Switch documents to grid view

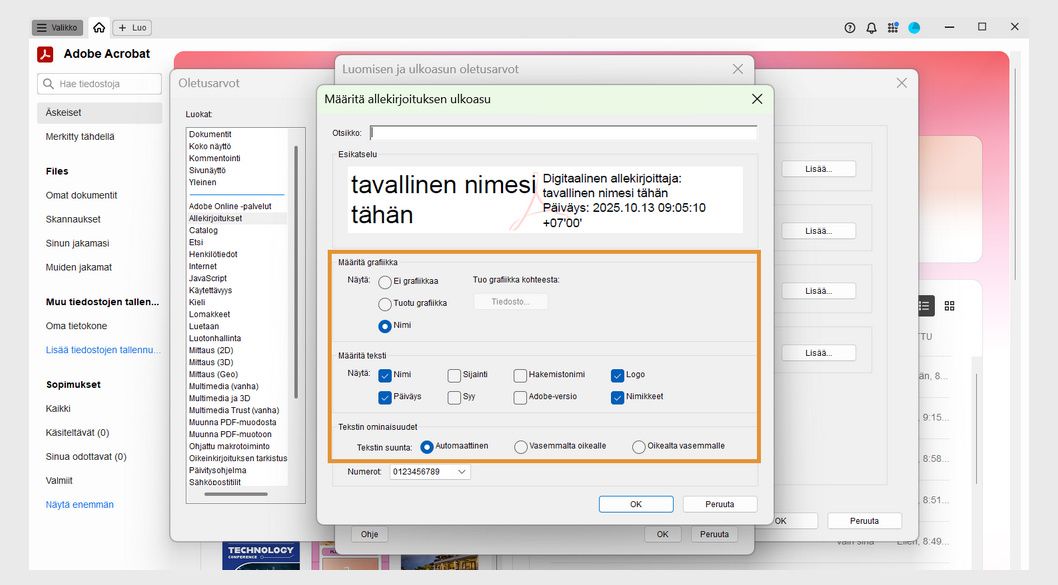(x=949, y=305)
